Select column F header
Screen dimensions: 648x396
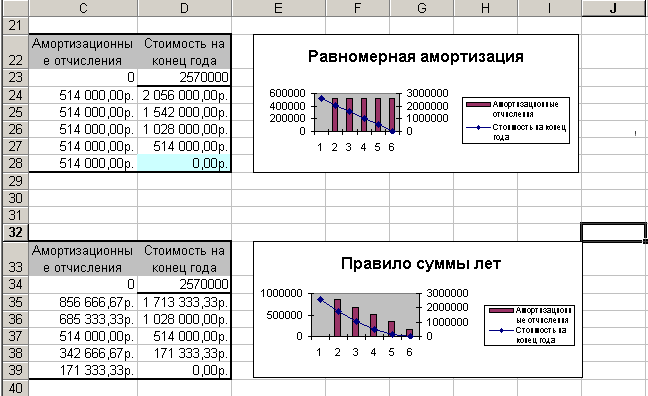pyautogui.click(x=357, y=8)
